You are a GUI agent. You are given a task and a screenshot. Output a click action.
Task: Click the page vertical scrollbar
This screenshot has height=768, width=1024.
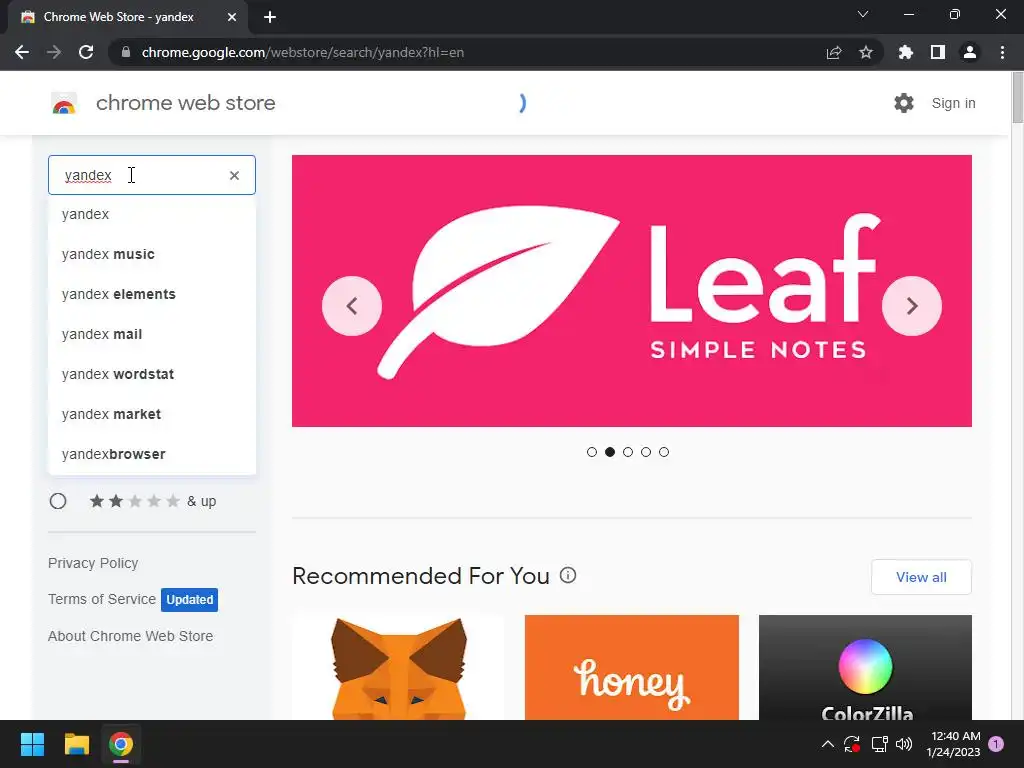pos(1017,98)
